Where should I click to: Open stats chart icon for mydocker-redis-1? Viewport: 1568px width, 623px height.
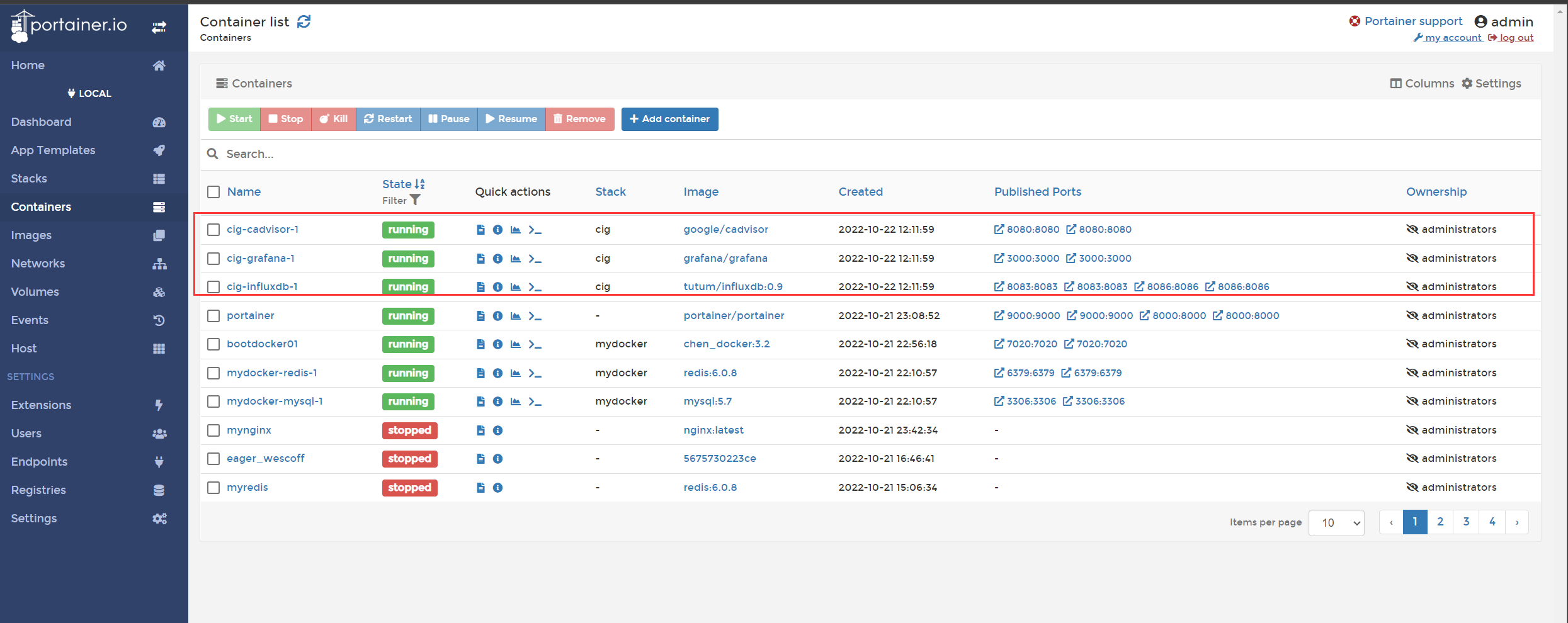(x=515, y=373)
